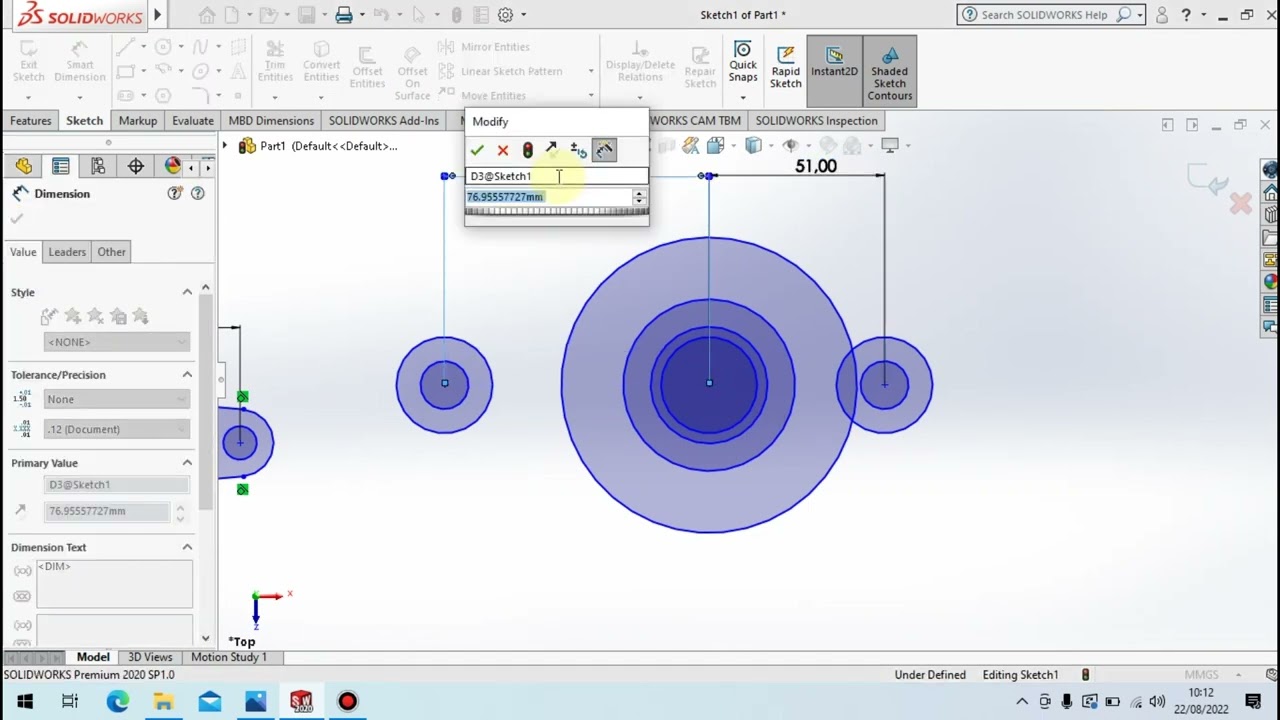
Task: Click the Exit Sketch button
Action: tap(28, 64)
